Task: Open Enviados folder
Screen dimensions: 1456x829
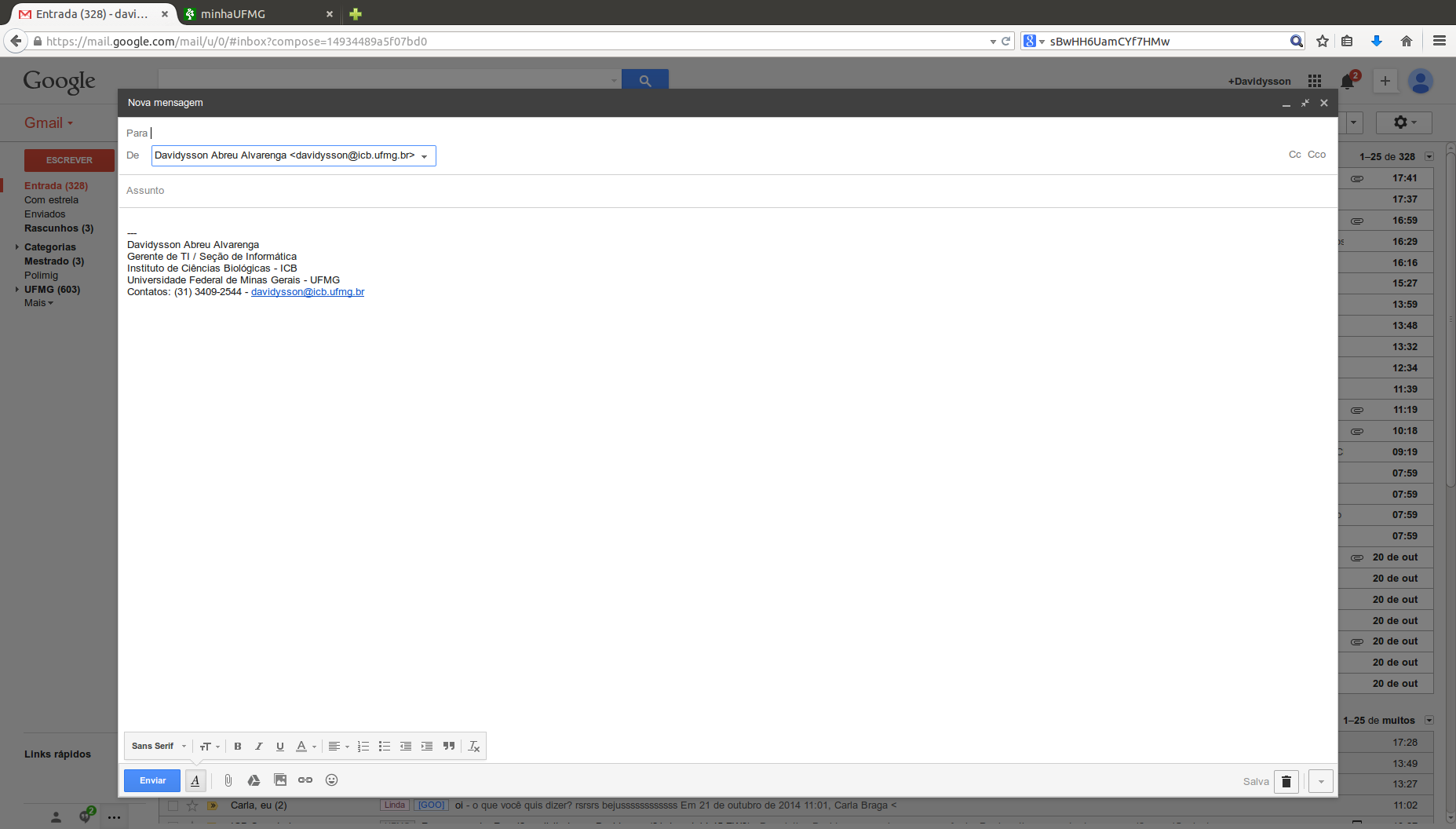Action: pos(45,214)
